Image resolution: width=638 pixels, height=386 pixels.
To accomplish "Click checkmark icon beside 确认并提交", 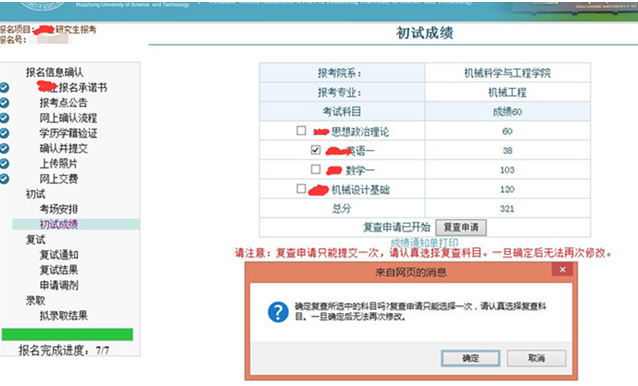I will tap(4, 148).
